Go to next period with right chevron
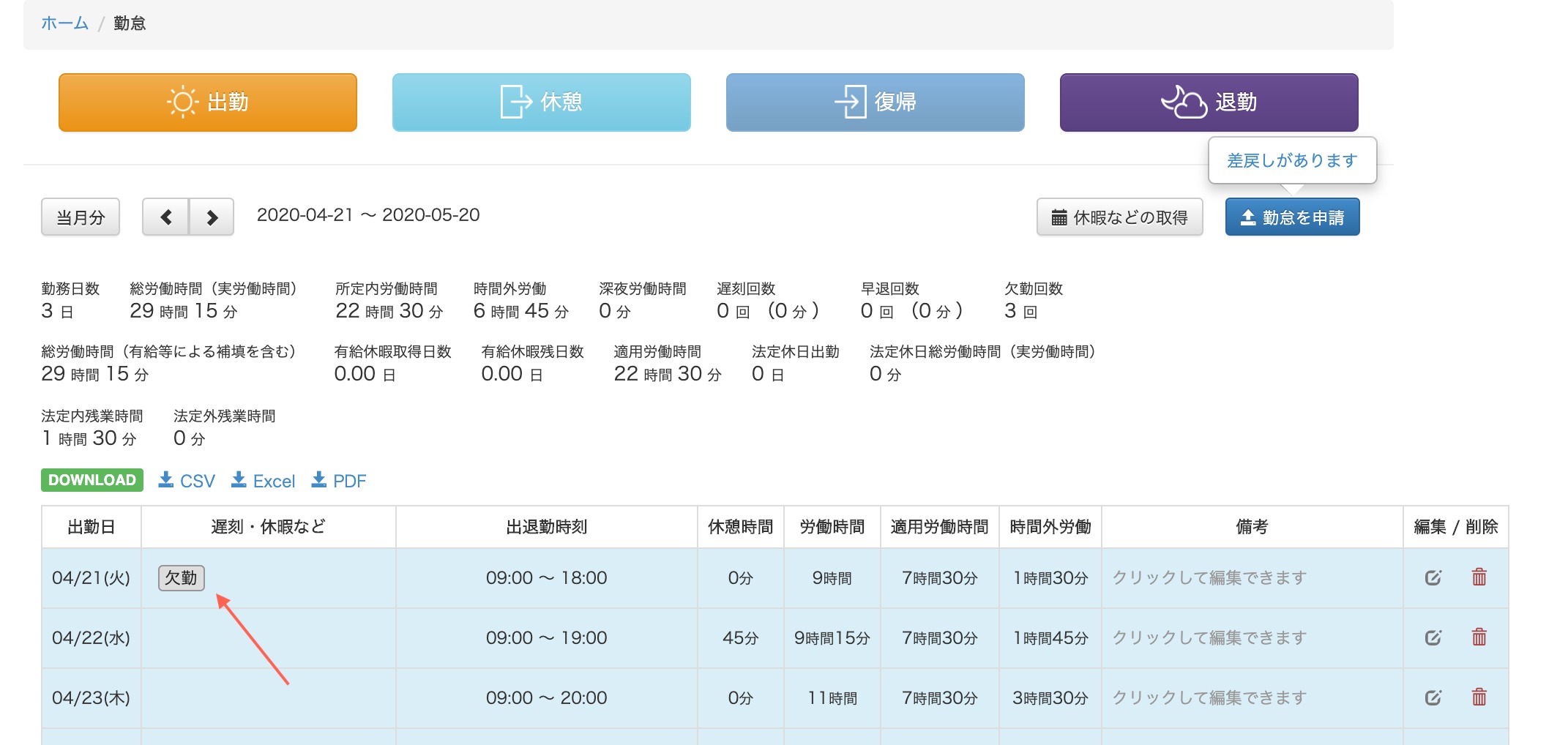Screen dimensions: 1568x745 tap(212, 217)
